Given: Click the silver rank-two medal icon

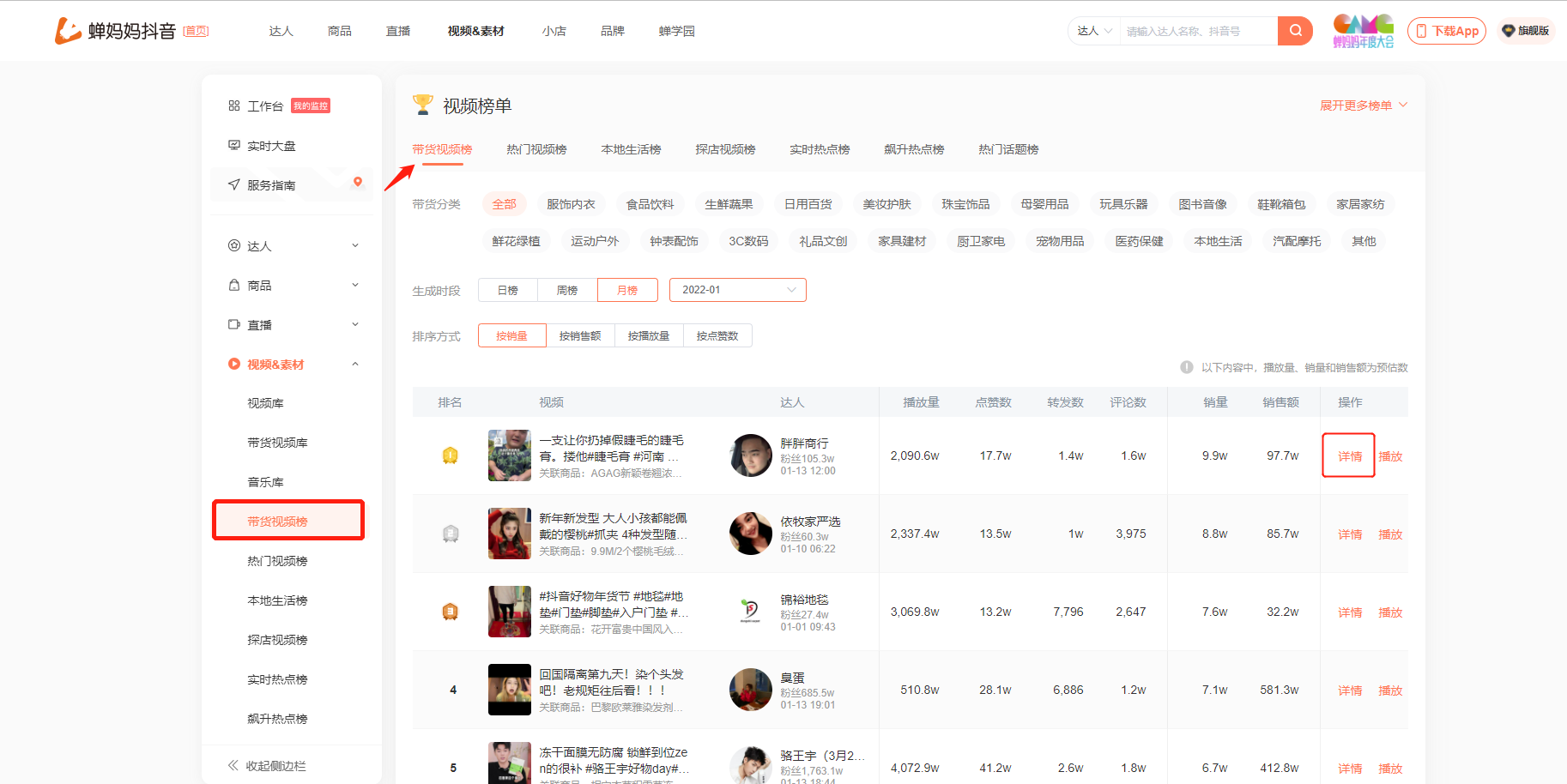Looking at the screenshot, I should click(451, 534).
